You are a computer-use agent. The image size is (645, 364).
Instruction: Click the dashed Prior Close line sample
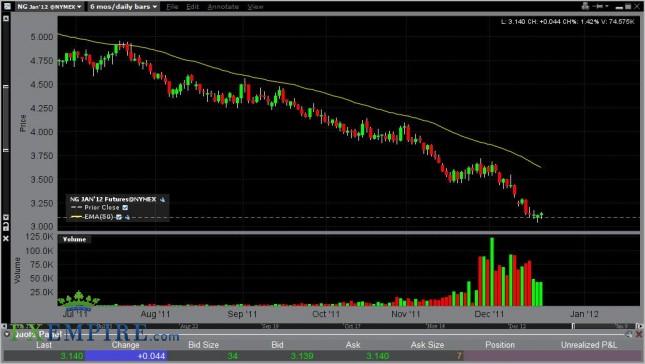click(77, 208)
